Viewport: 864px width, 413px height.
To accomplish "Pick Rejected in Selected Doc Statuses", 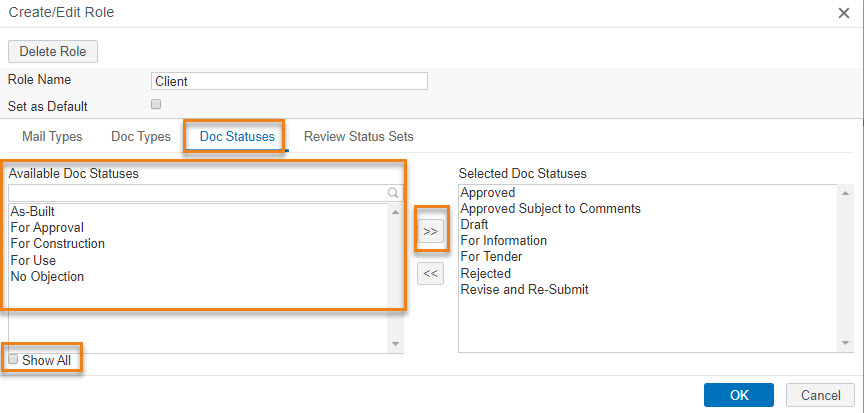I will coord(485,273).
